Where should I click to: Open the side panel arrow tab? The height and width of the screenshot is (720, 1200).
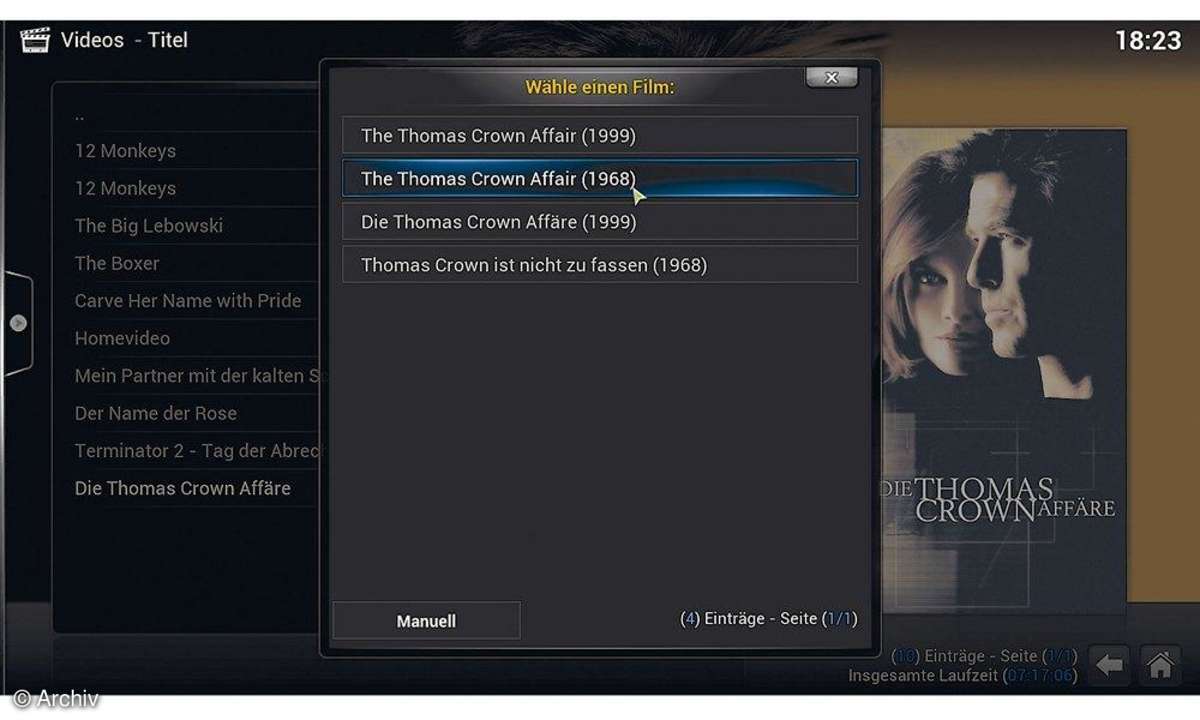[x=17, y=323]
